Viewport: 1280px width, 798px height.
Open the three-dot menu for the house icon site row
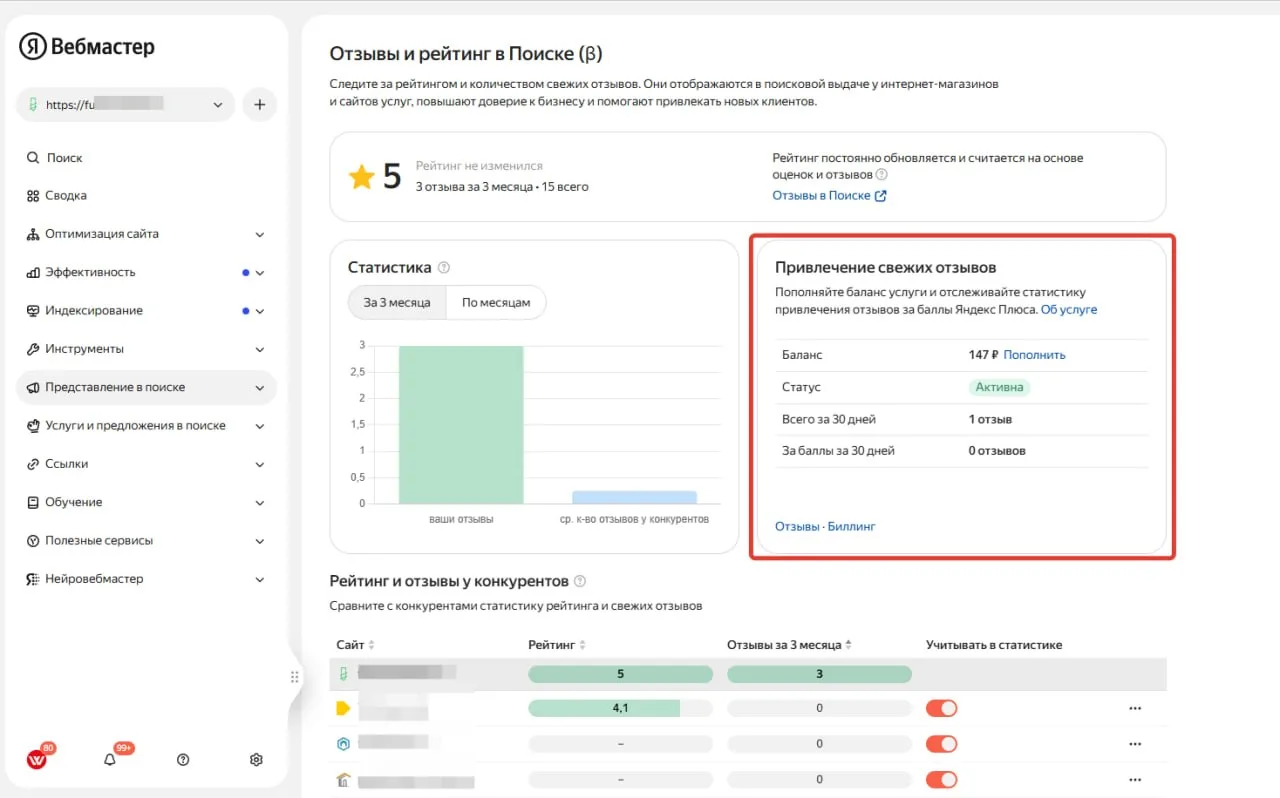point(1135,779)
